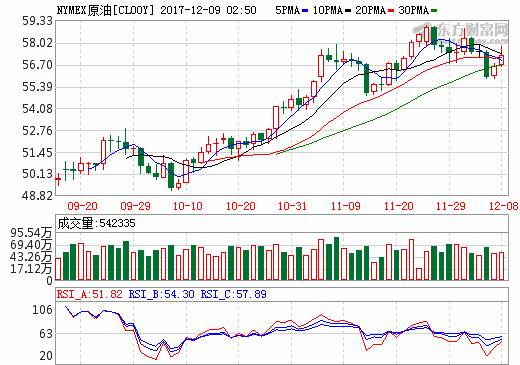Click the 58.02 price axis label
The image size is (520, 365).
(37, 43)
